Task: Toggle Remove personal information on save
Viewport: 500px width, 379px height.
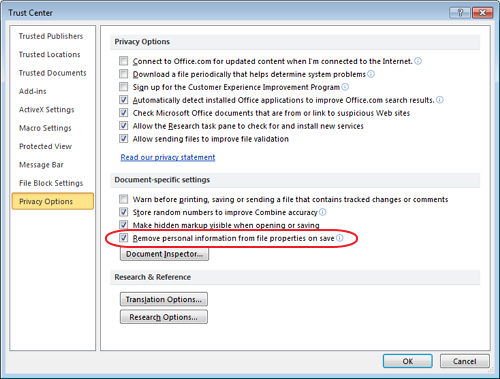Action: coord(124,238)
